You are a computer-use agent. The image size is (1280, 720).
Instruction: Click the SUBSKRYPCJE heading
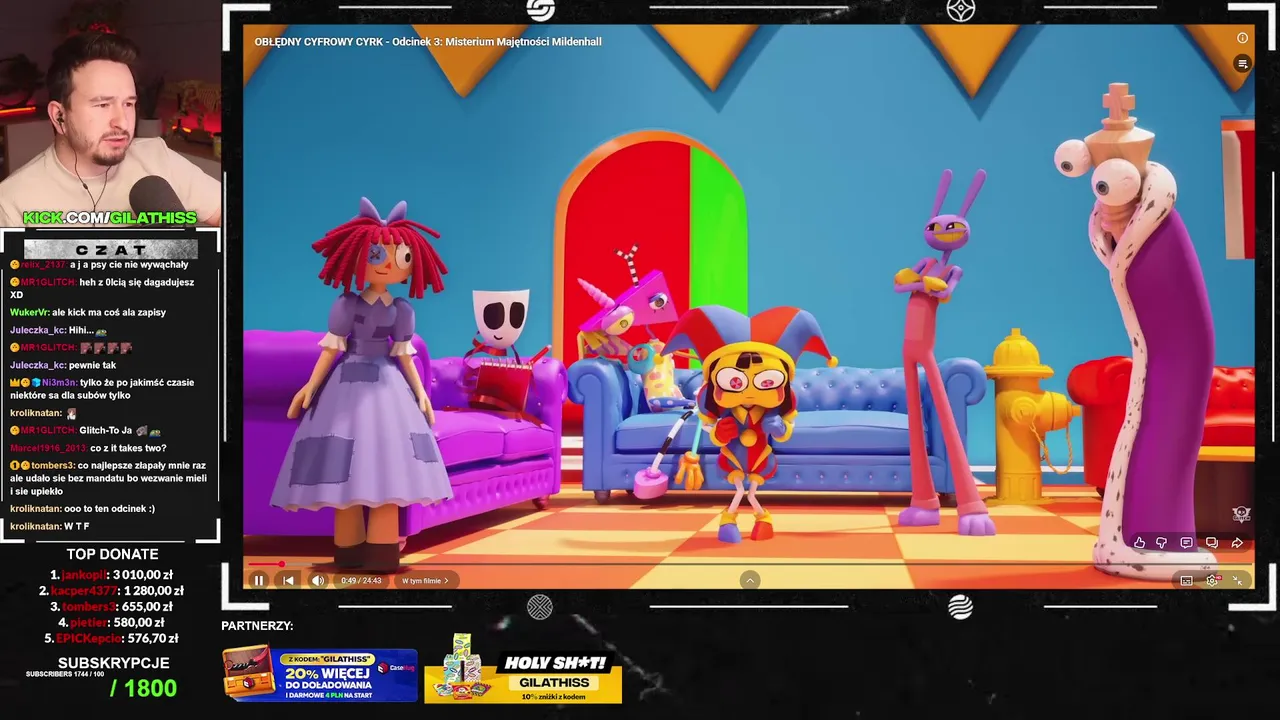113,663
